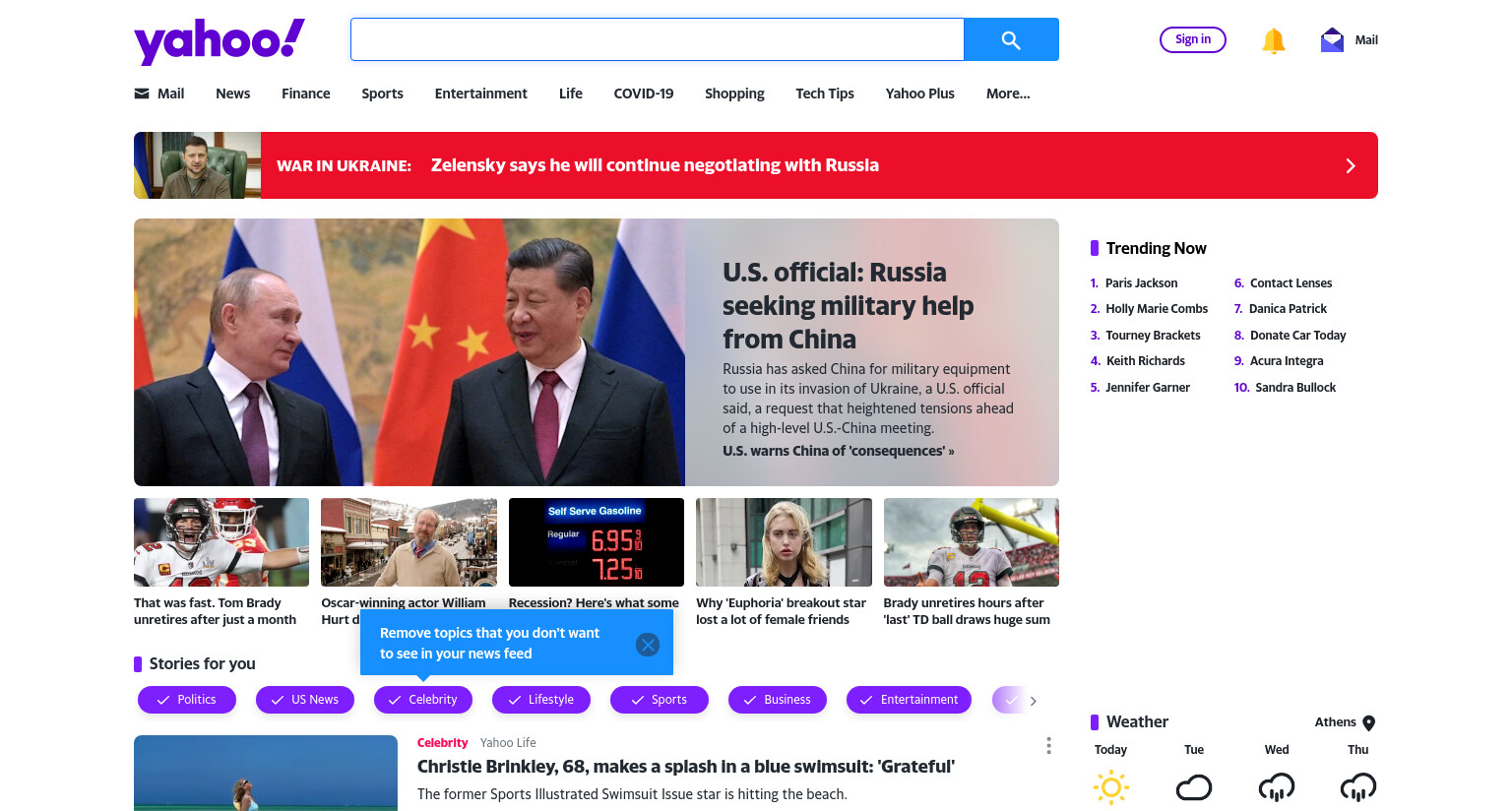Click the blue search magnifier button
1512x811 pixels.
click(1011, 39)
